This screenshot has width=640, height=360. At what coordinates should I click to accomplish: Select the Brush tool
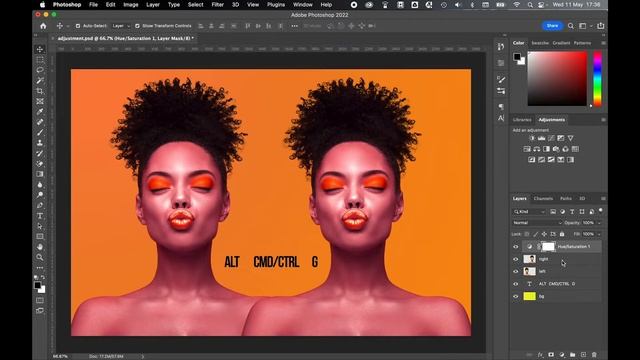40,132
